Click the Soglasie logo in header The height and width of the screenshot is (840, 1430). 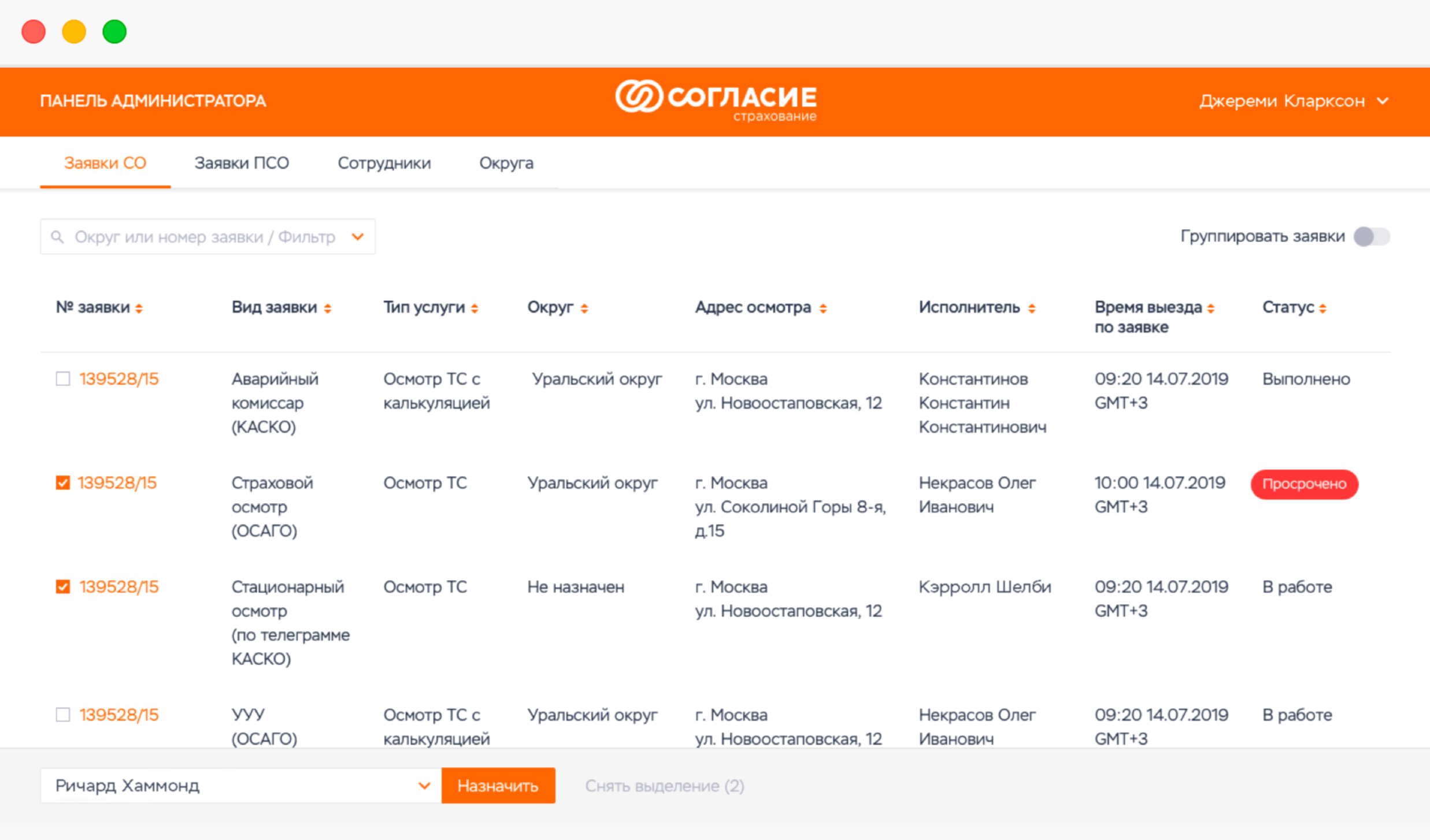coord(716,101)
